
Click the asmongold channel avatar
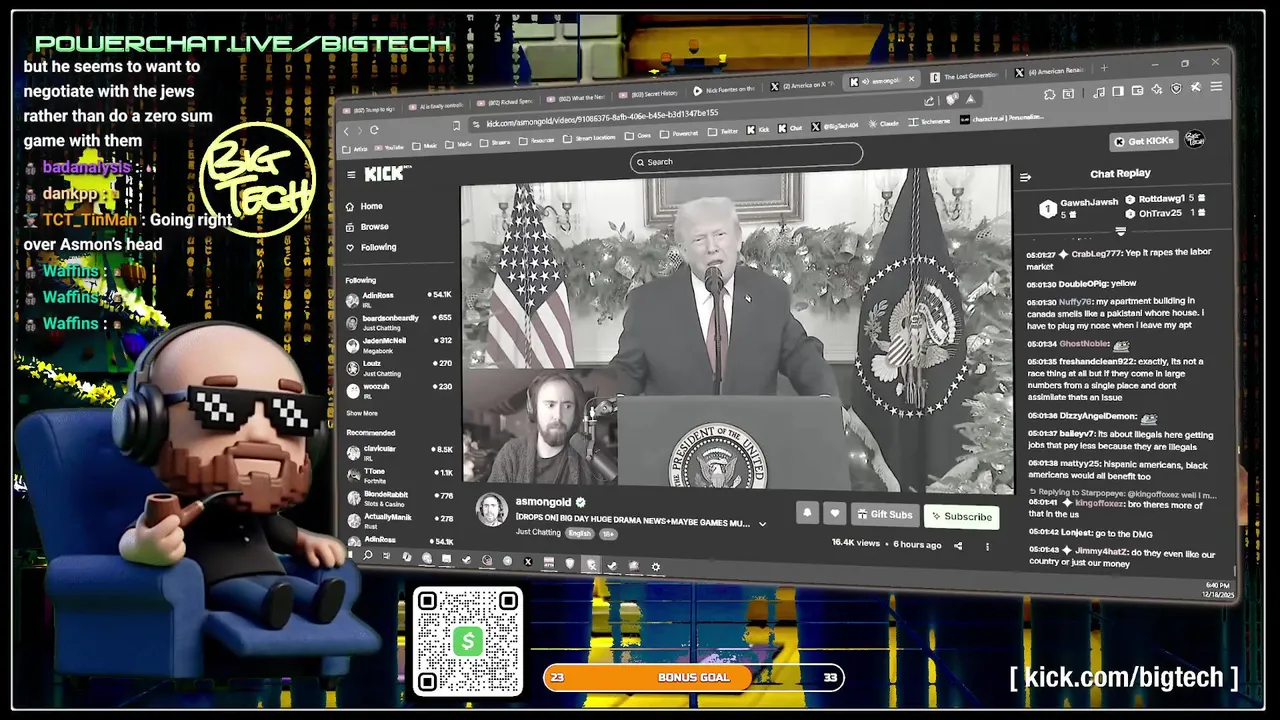[491, 509]
